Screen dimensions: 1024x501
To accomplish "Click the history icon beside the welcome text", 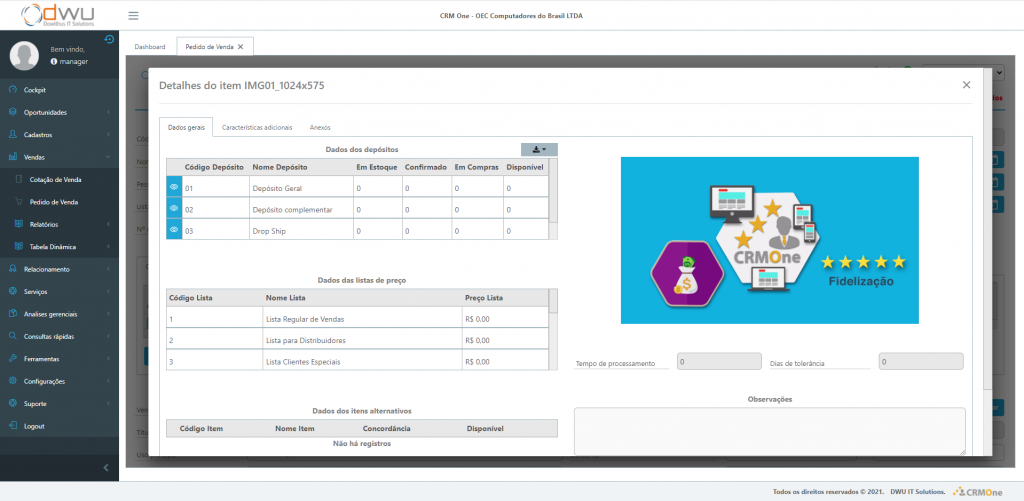I will [x=108, y=40].
